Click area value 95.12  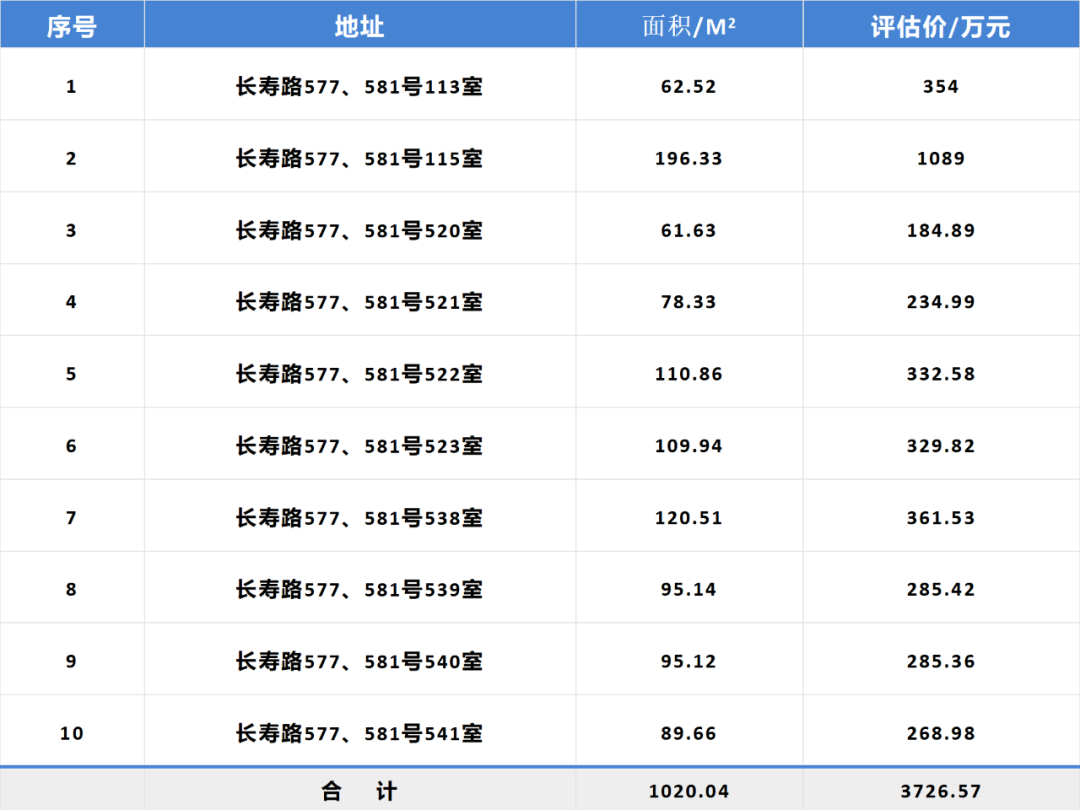tap(689, 661)
